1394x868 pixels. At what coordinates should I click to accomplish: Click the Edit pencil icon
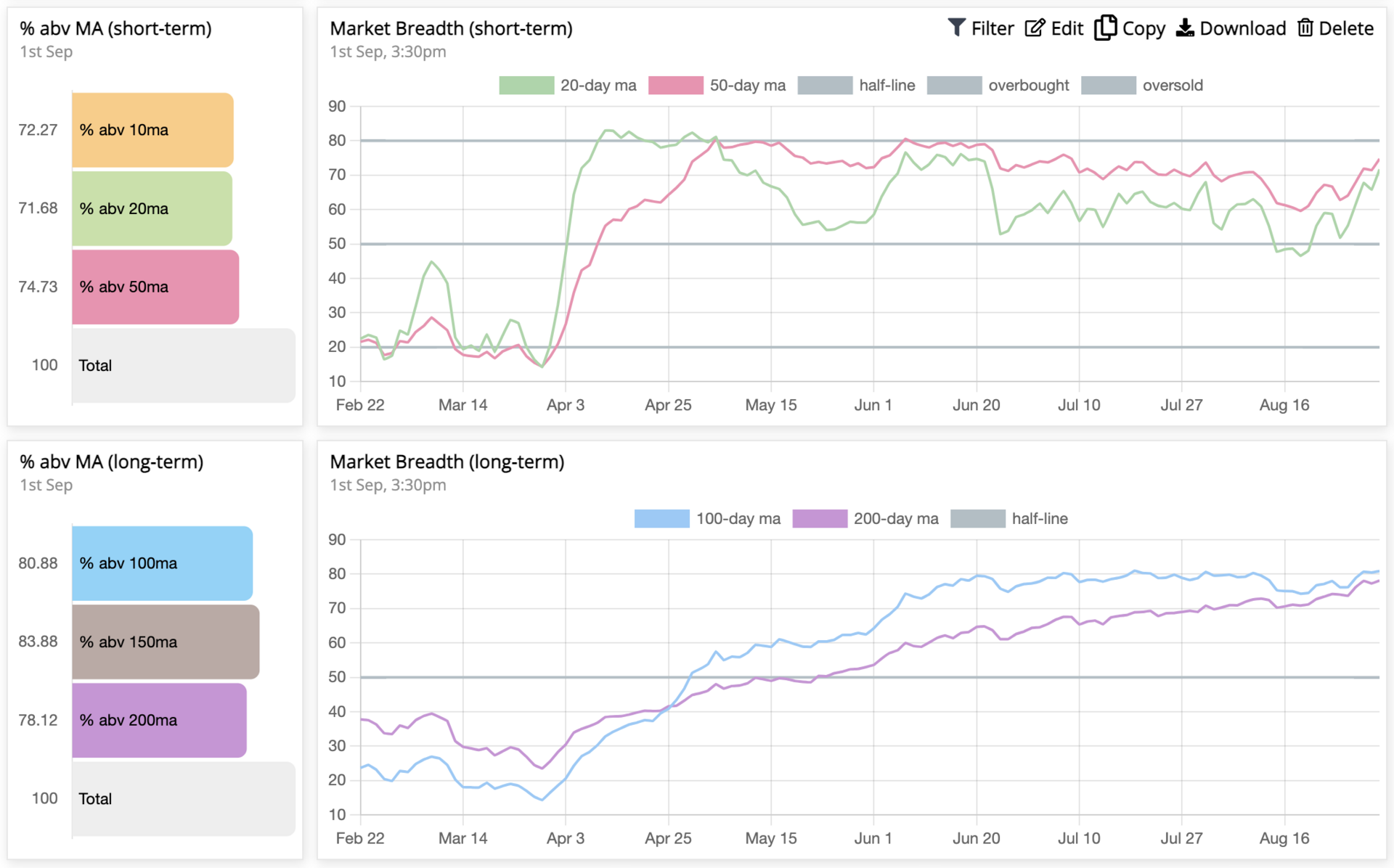1035,28
